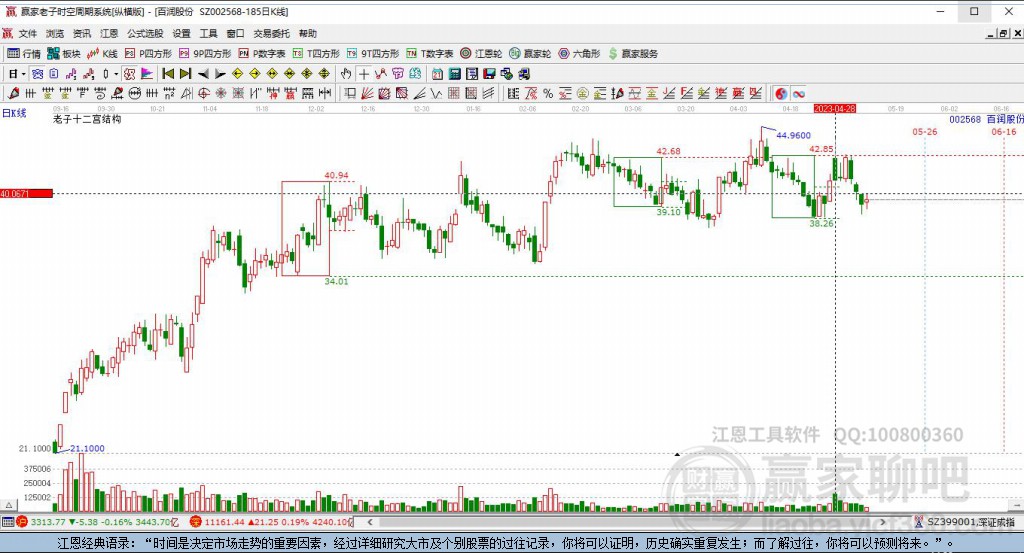1024x553 pixels.
Task: Open the 赢家服务 service page
Action: 633,54
